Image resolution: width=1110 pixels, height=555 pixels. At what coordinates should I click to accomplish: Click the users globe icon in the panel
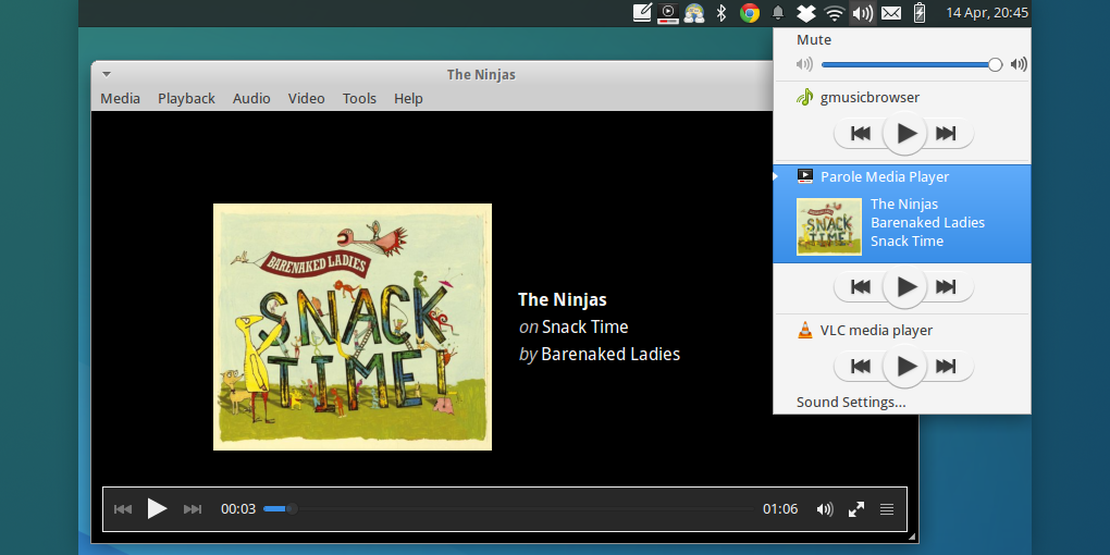click(694, 13)
